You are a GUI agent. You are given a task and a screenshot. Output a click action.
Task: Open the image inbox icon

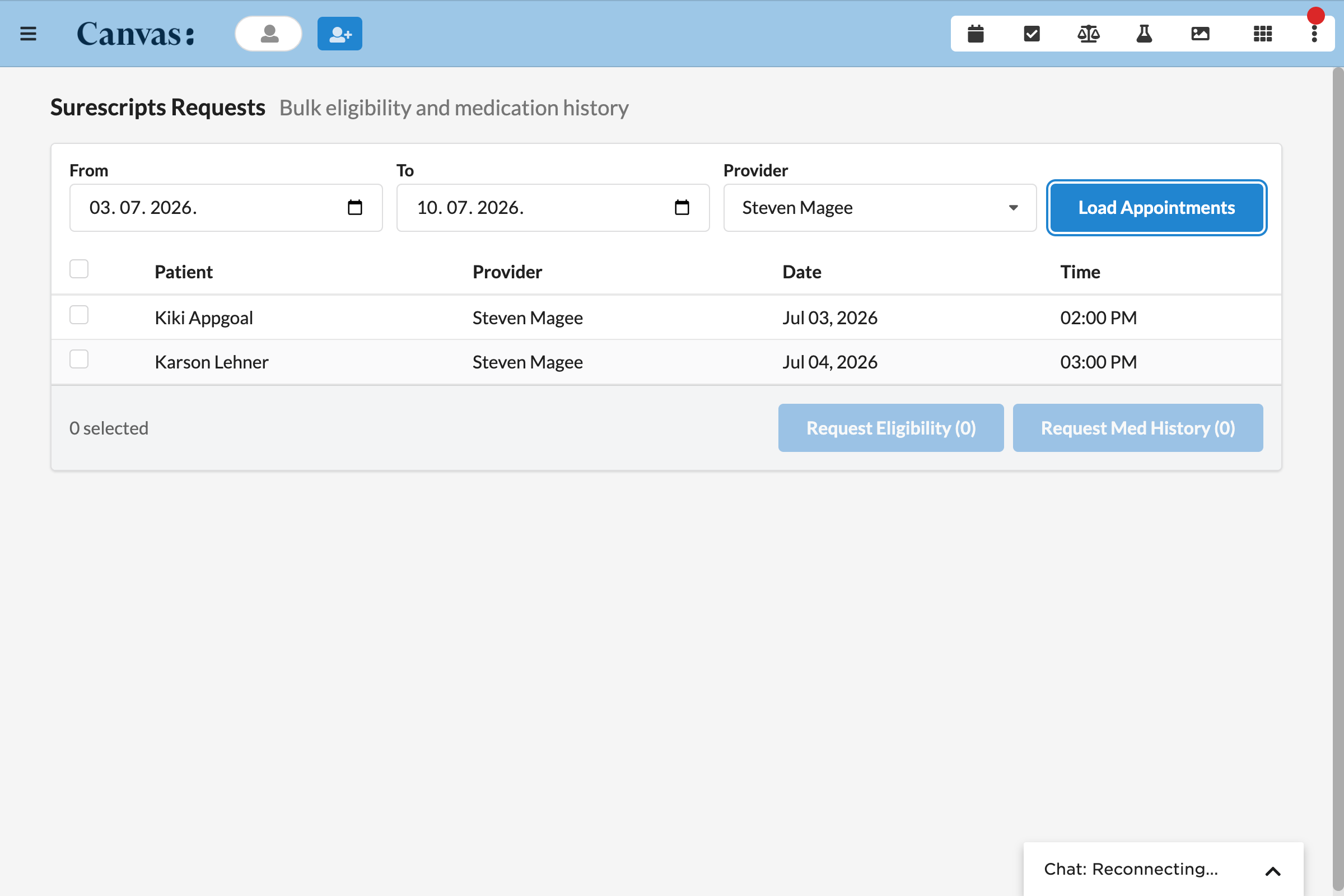1201,34
